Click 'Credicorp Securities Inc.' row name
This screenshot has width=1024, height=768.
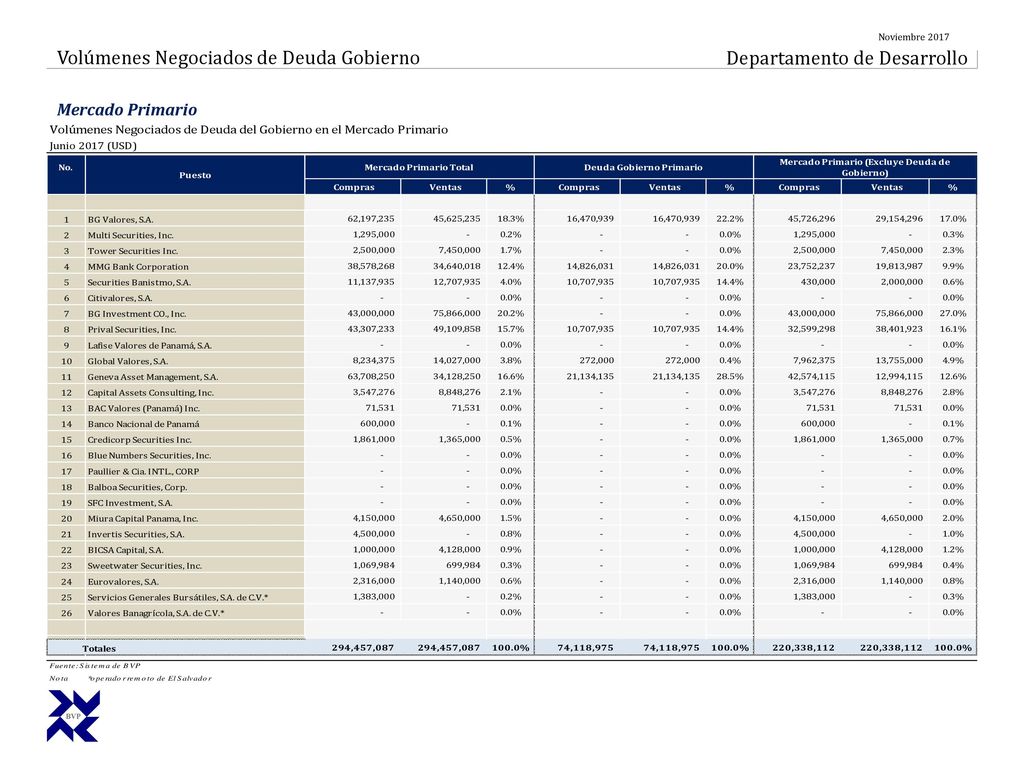point(140,440)
